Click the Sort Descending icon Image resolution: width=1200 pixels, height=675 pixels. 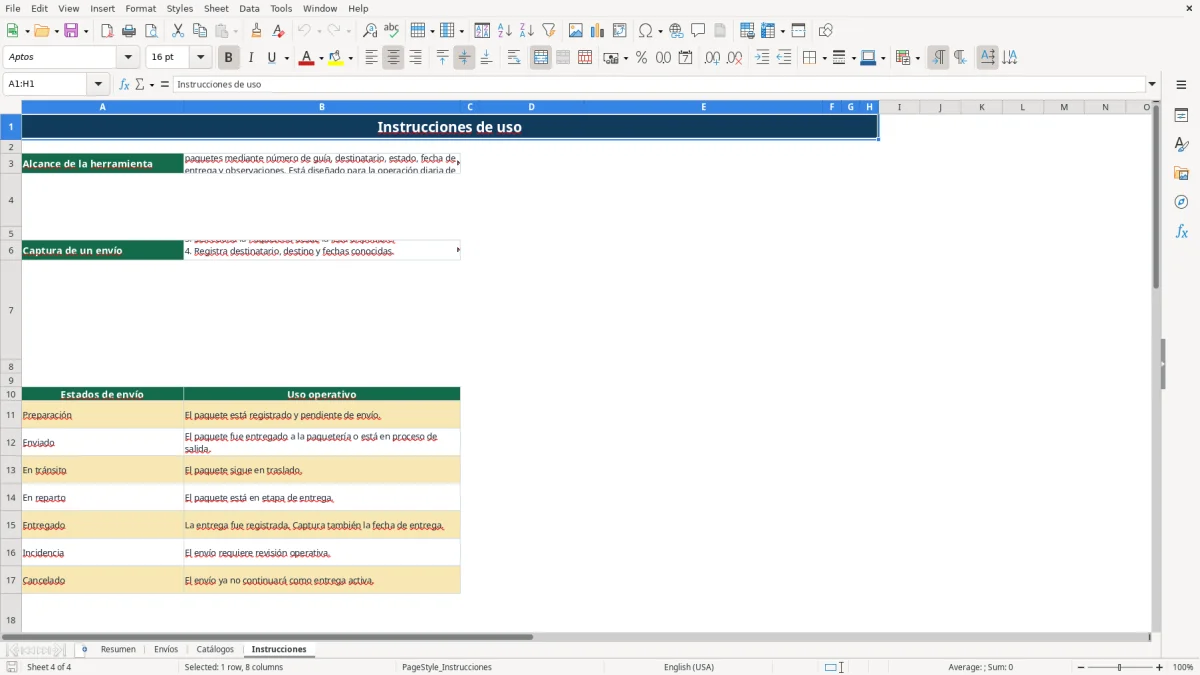tap(527, 31)
